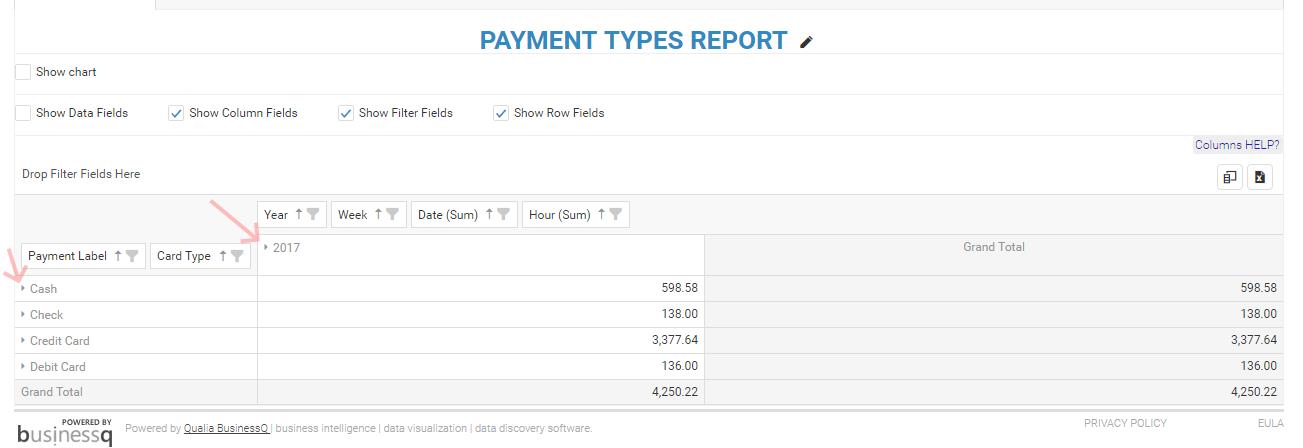Click the Hour (Sum) field header

tap(576, 214)
